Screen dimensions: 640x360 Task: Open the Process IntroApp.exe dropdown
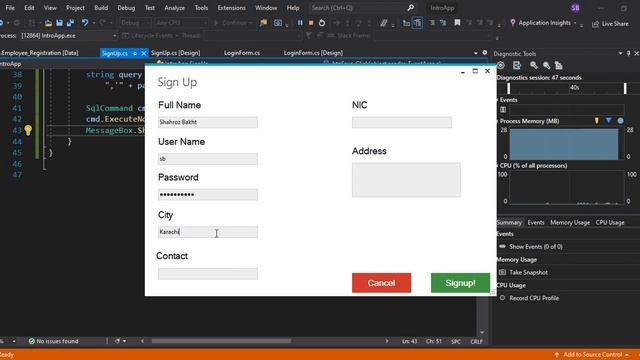click(68, 36)
